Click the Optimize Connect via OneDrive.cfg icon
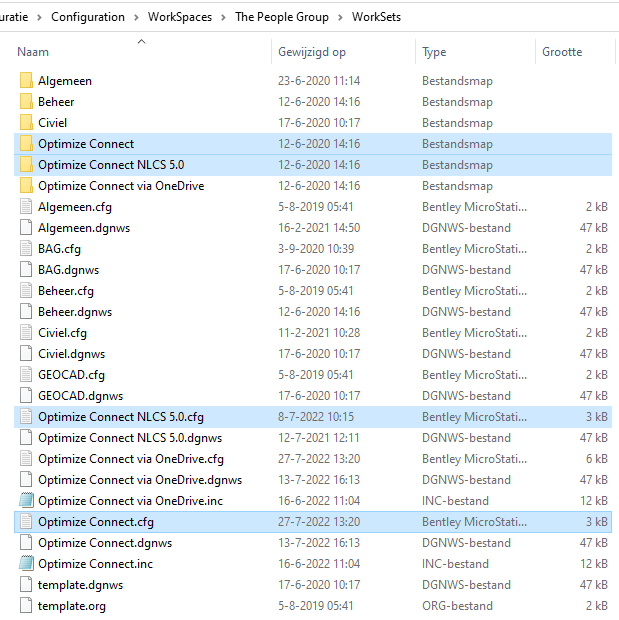Viewport: 619px width, 620px height. click(x=26, y=459)
